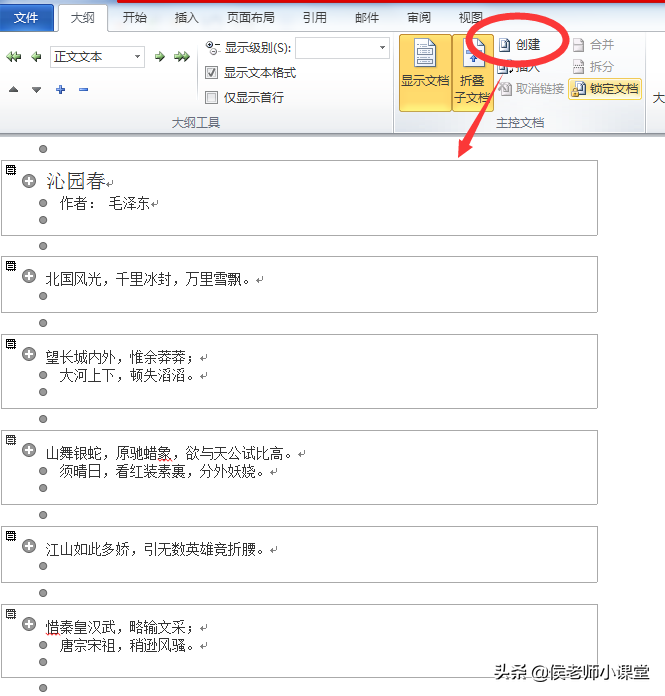Open the 文件 tab
This screenshot has width=665, height=696.
pyautogui.click(x=26, y=18)
